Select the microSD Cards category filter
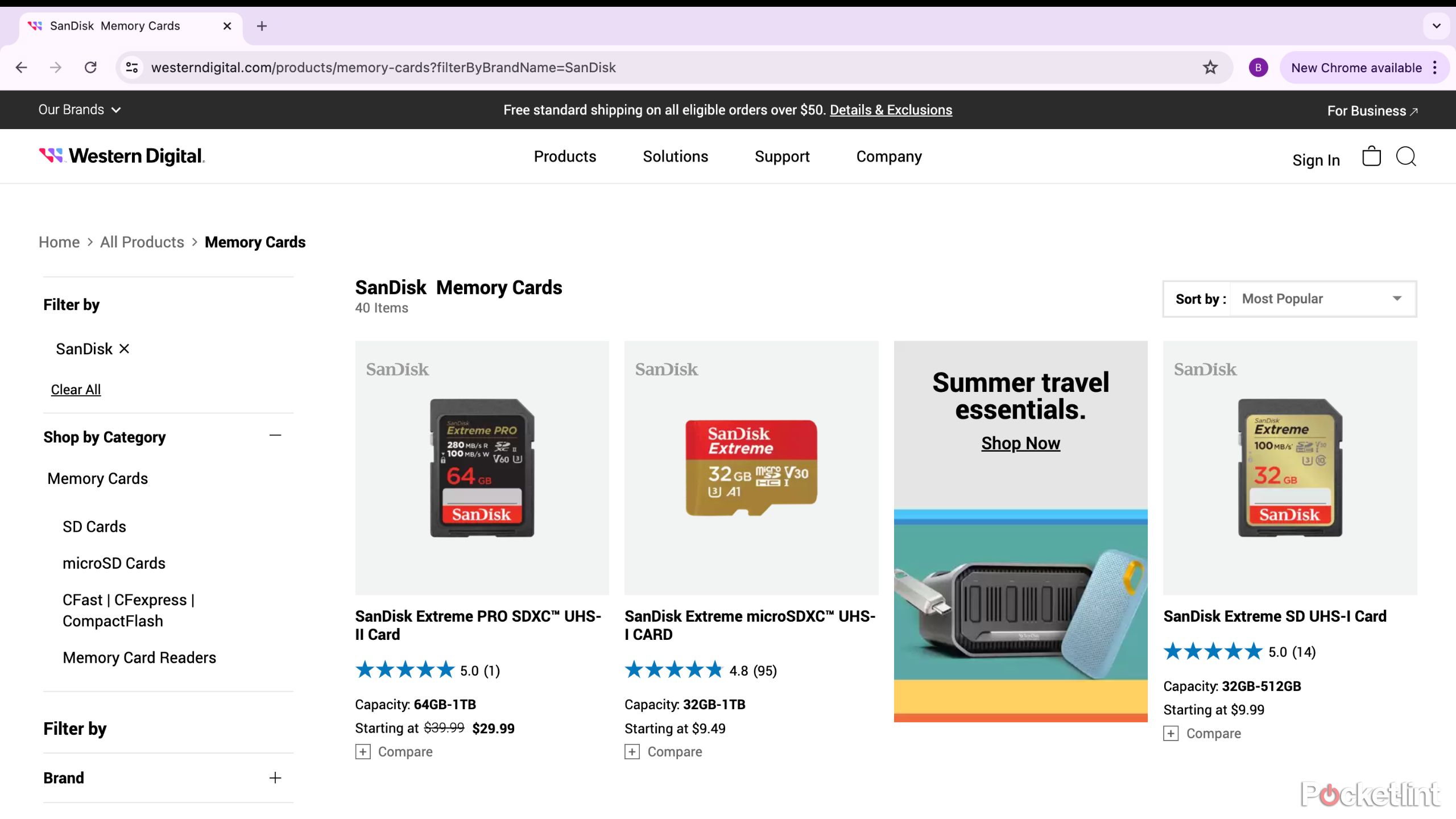 coord(113,562)
